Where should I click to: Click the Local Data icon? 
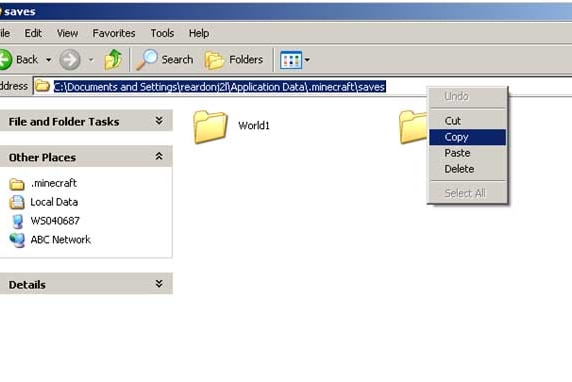(17, 202)
